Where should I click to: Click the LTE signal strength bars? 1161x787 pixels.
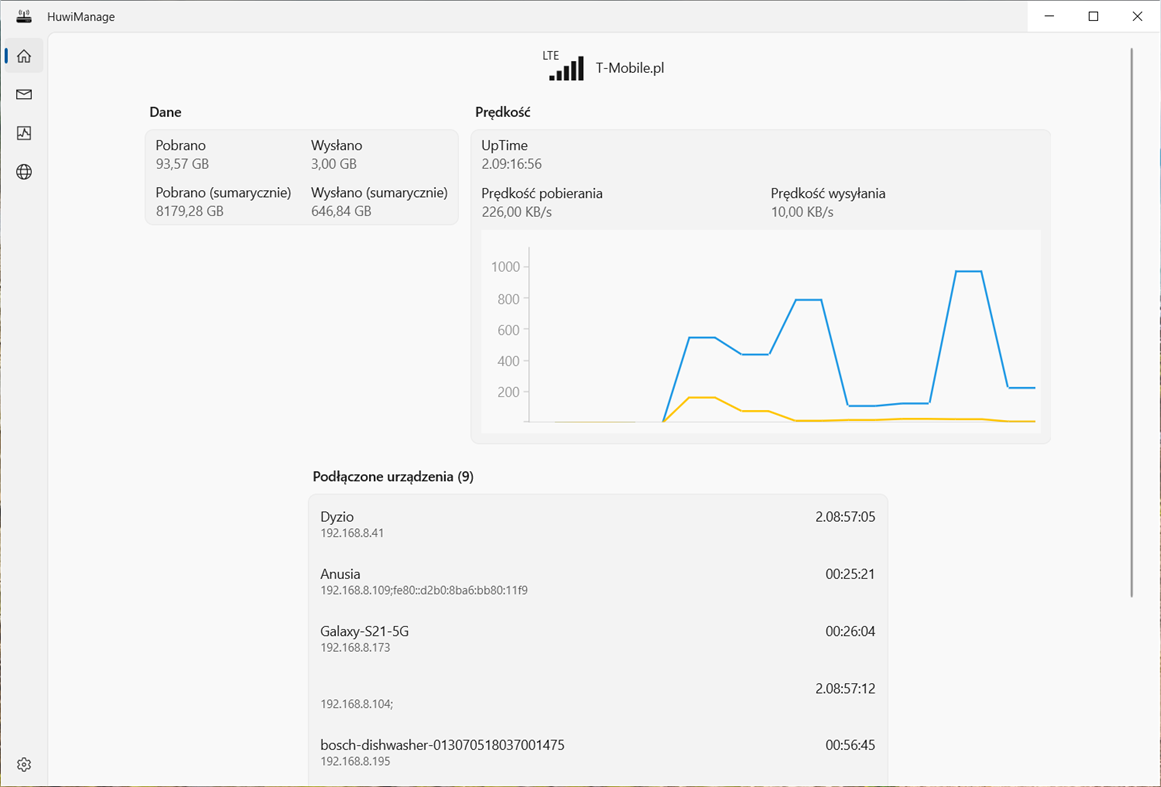pyautogui.click(x=567, y=67)
